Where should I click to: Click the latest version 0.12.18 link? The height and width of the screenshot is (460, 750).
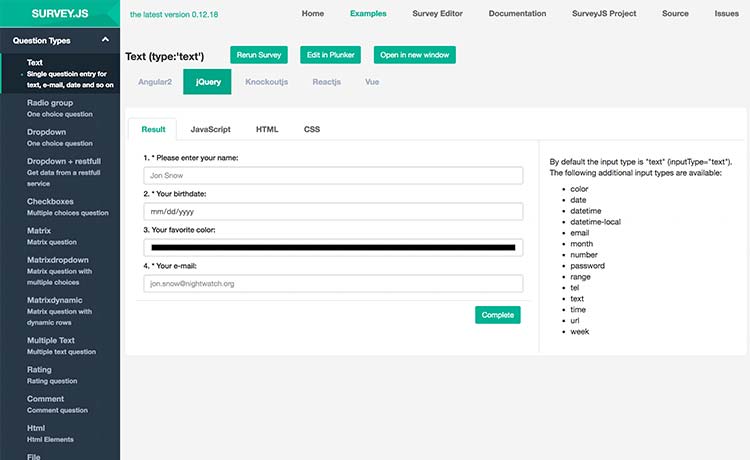click(174, 14)
